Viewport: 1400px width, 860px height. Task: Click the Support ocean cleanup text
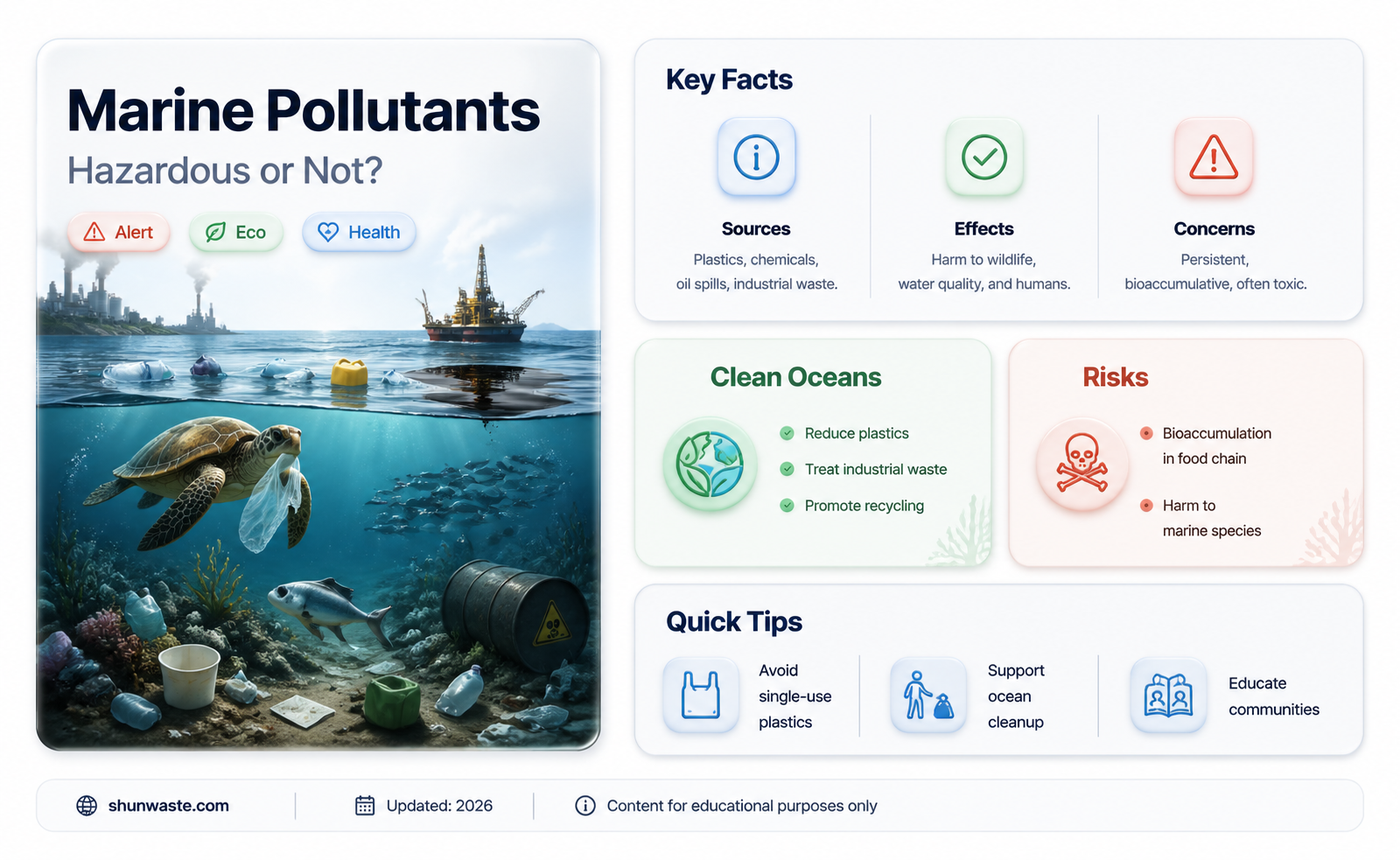point(1016,696)
